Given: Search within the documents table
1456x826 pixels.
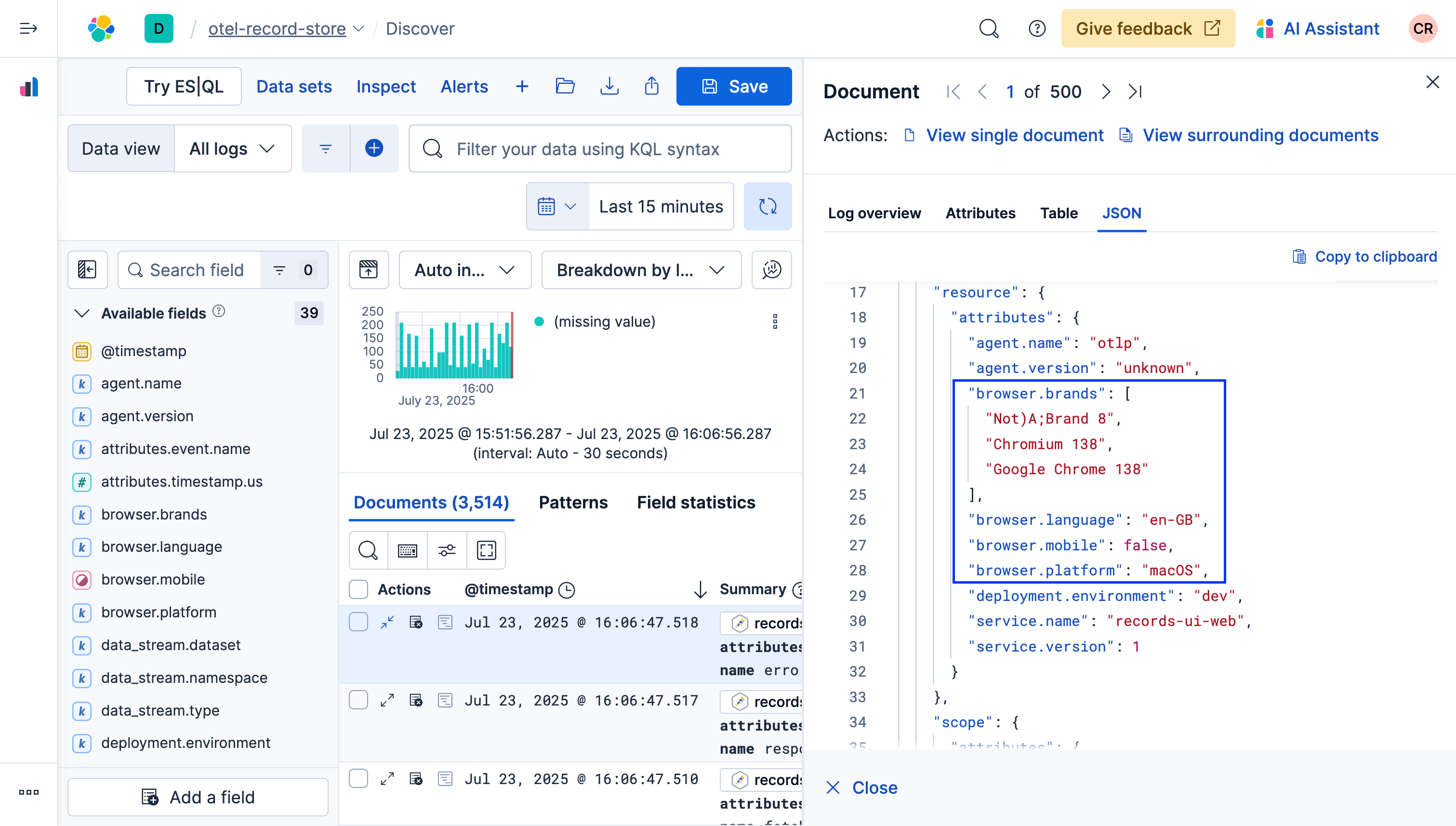Looking at the screenshot, I should tap(368, 550).
